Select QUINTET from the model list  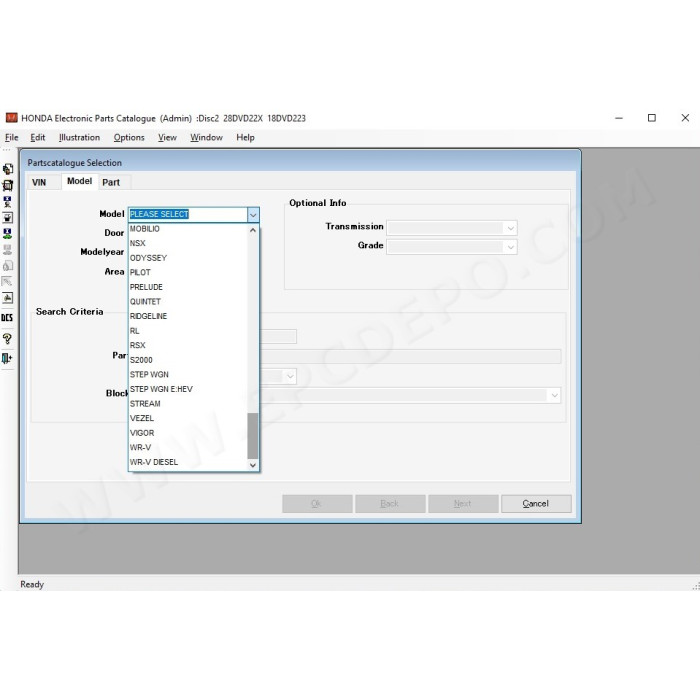(x=188, y=302)
